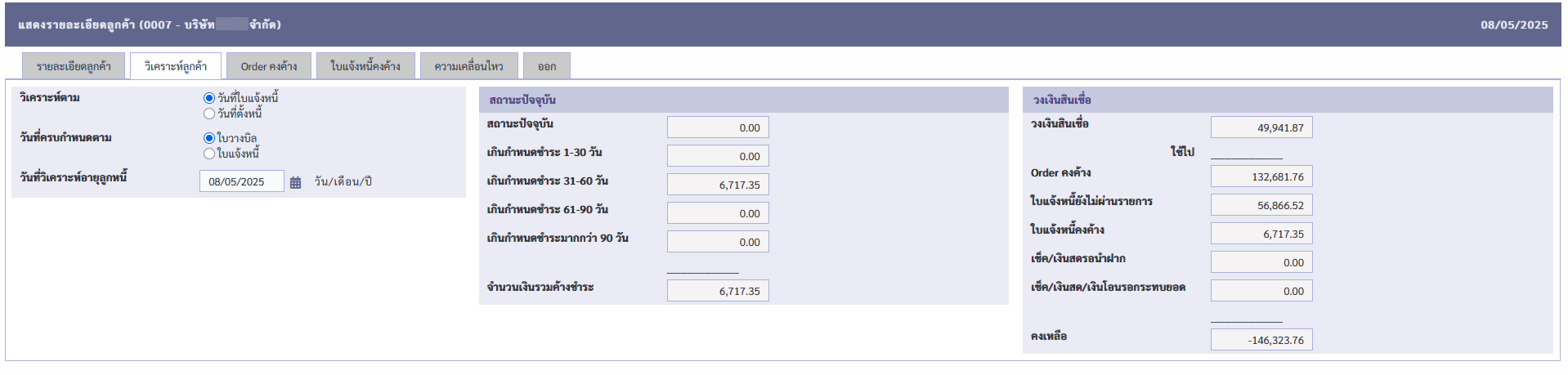Click the ออก exit tab

(547, 66)
